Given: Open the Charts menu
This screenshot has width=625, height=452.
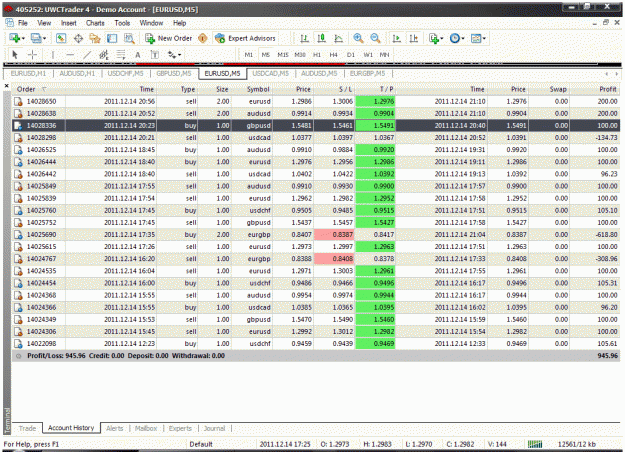Looking at the screenshot, I should point(95,23).
